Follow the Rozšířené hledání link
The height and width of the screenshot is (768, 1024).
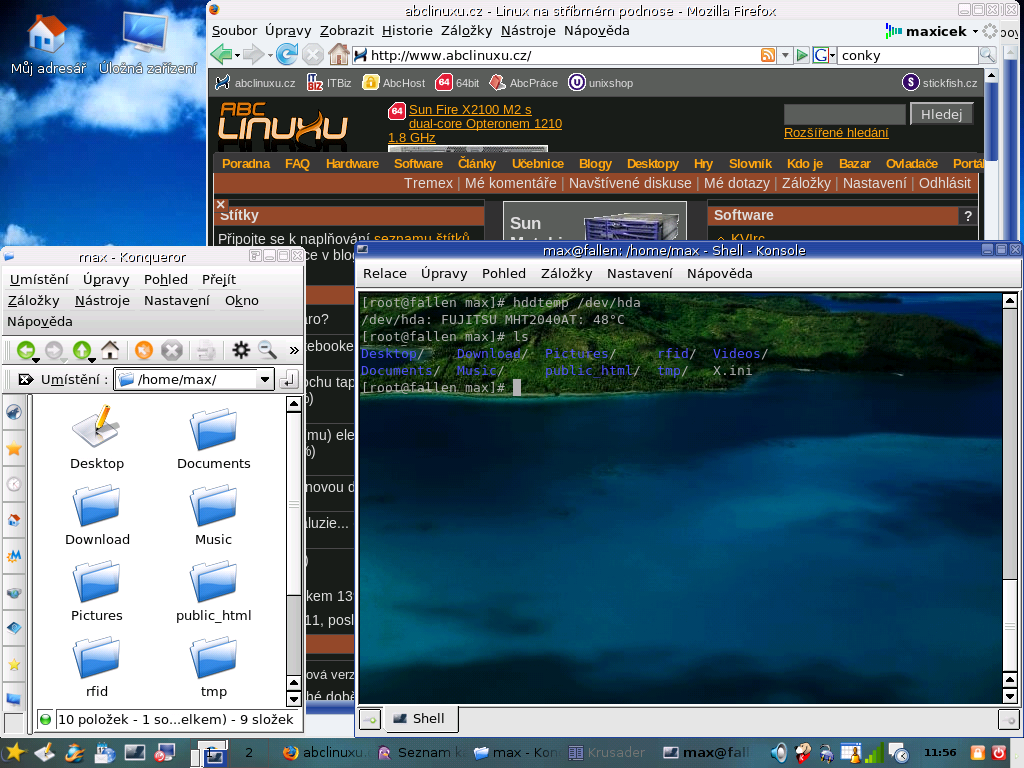click(x=836, y=133)
